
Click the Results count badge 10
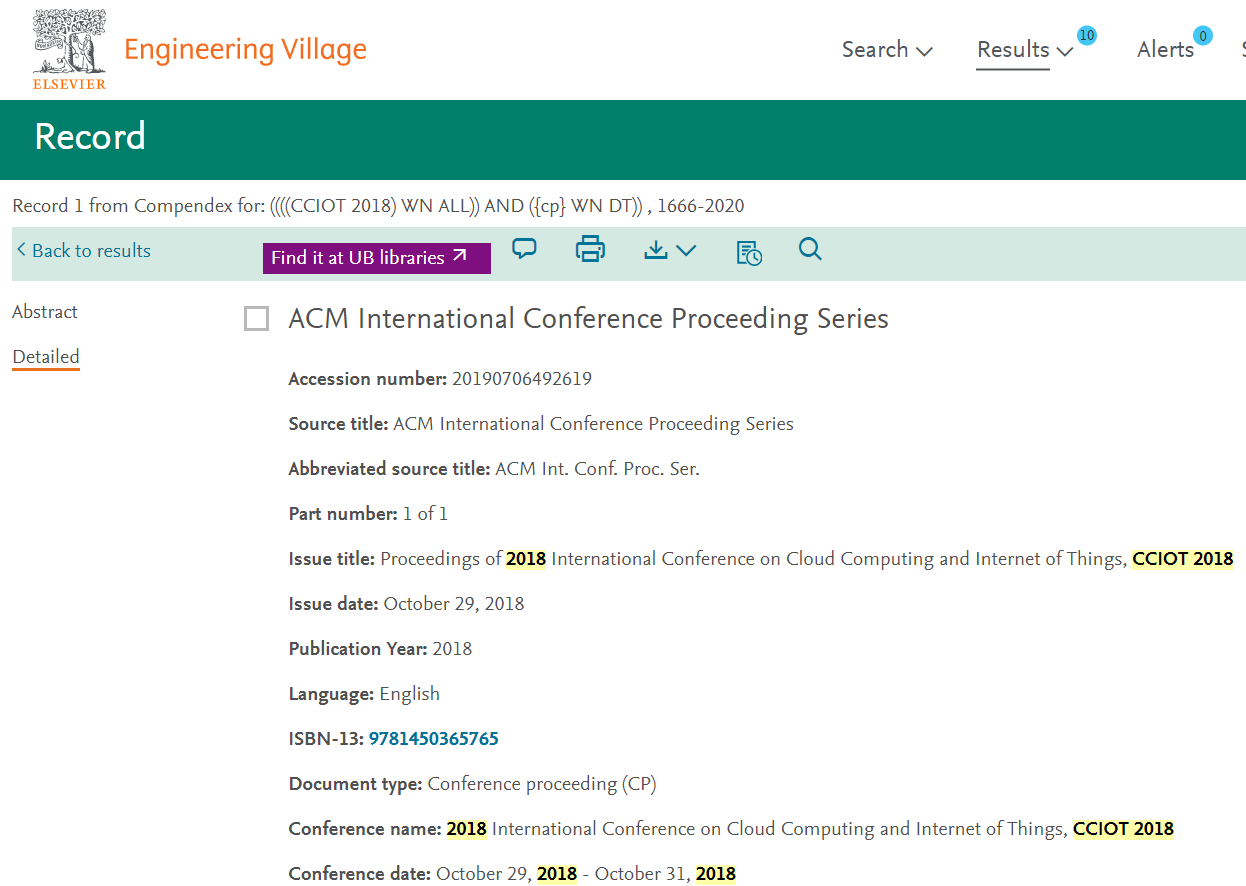click(1087, 36)
